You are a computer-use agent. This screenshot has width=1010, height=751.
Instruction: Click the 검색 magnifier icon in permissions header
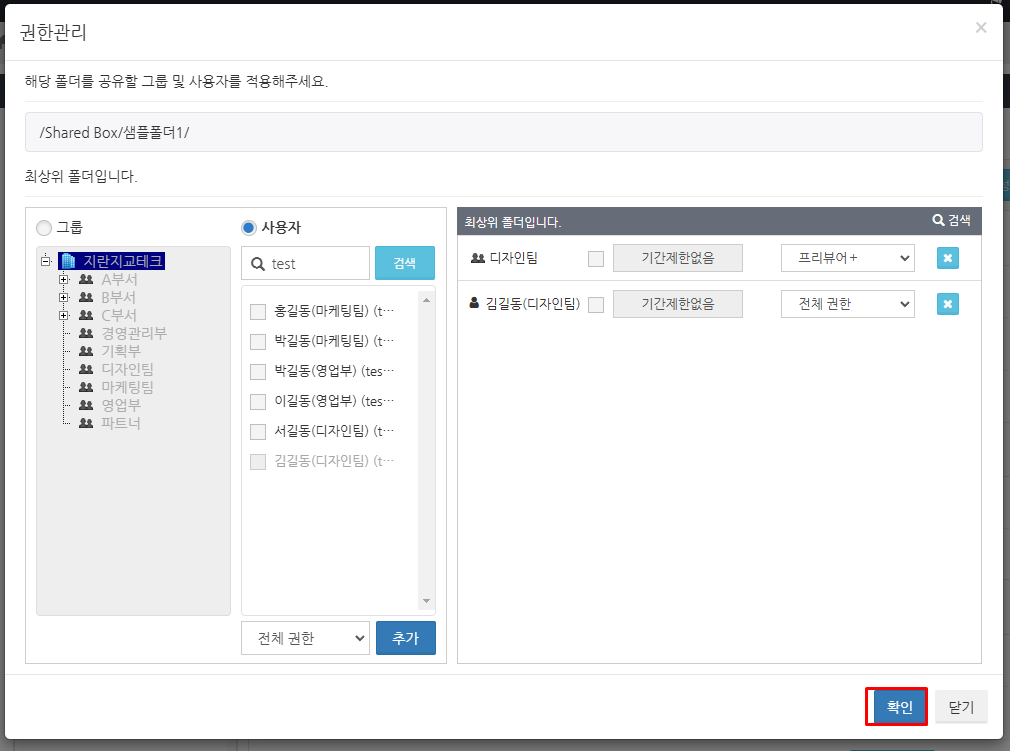[938, 221]
